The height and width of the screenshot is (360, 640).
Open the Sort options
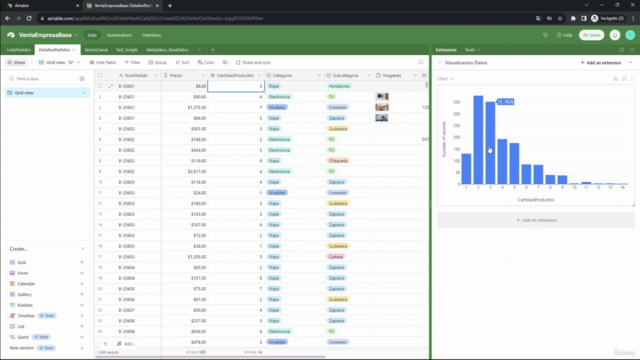tap(182, 62)
